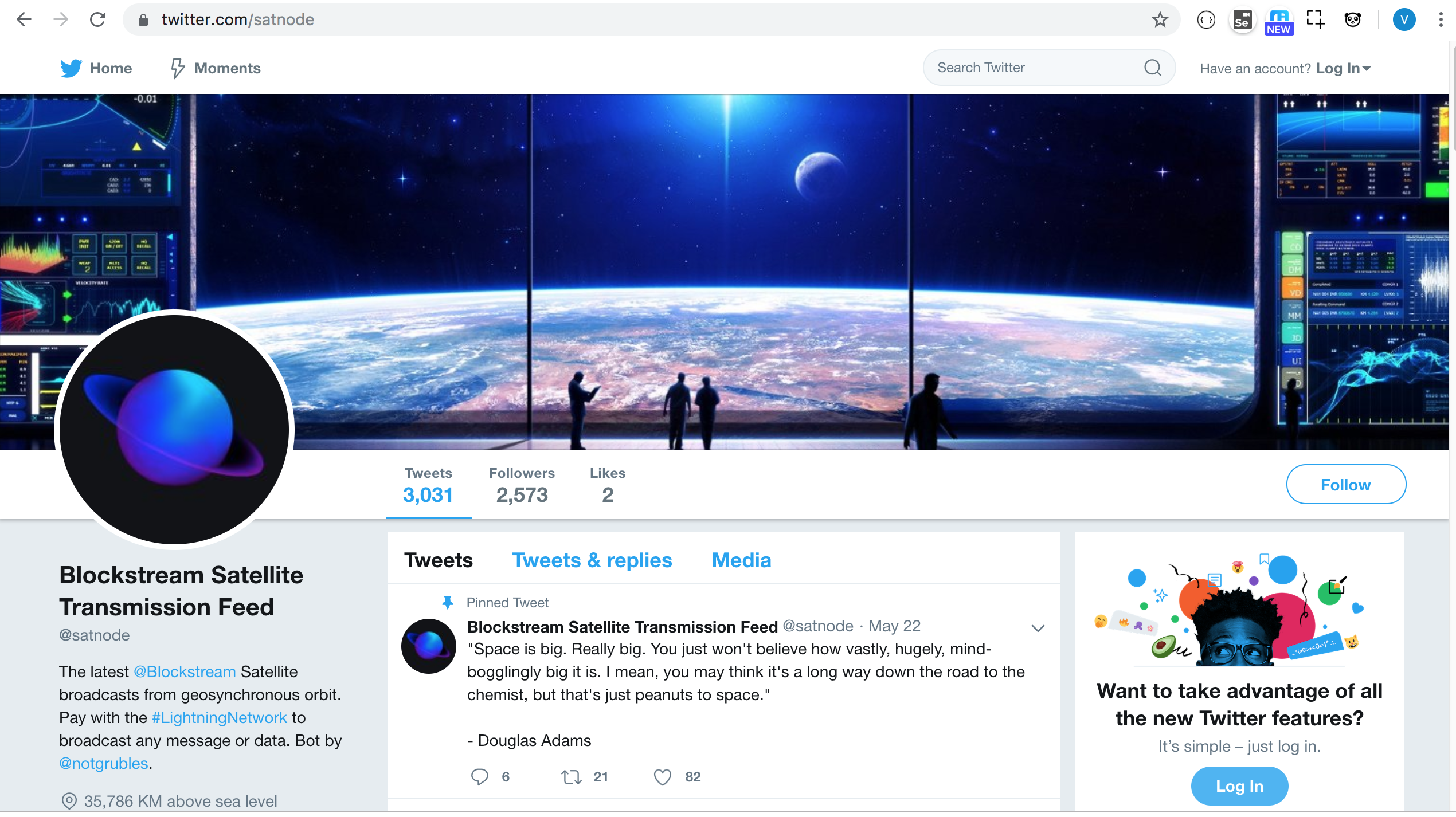This screenshot has width=1456, height=817.
Task: Open the panda browser extension
Action: pyautogui.click(x=1353, y=20)
